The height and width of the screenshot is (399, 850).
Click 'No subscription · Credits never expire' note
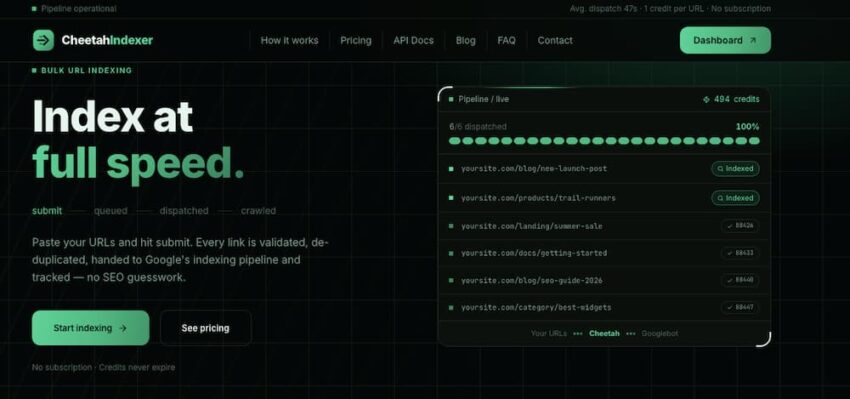click(x=104, y=368)
